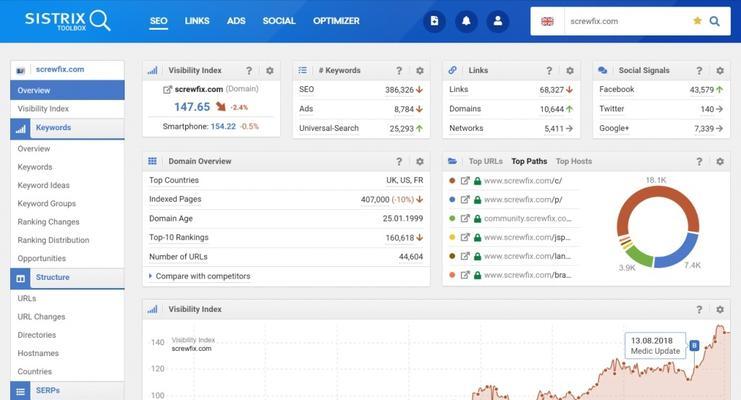The width and height of the screenshot is (741, 400).
Task: Open the document download icon in header
Action: tap(434, 21)
